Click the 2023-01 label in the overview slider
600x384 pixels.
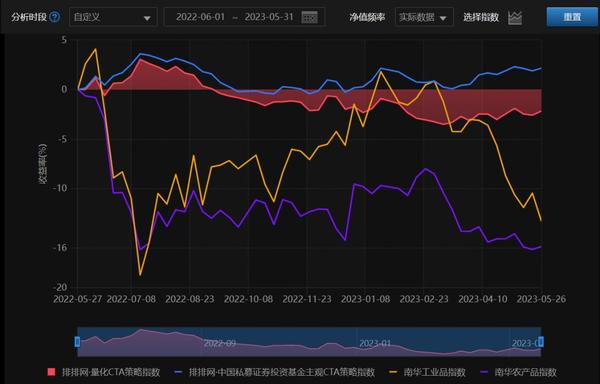coord(375,343)
